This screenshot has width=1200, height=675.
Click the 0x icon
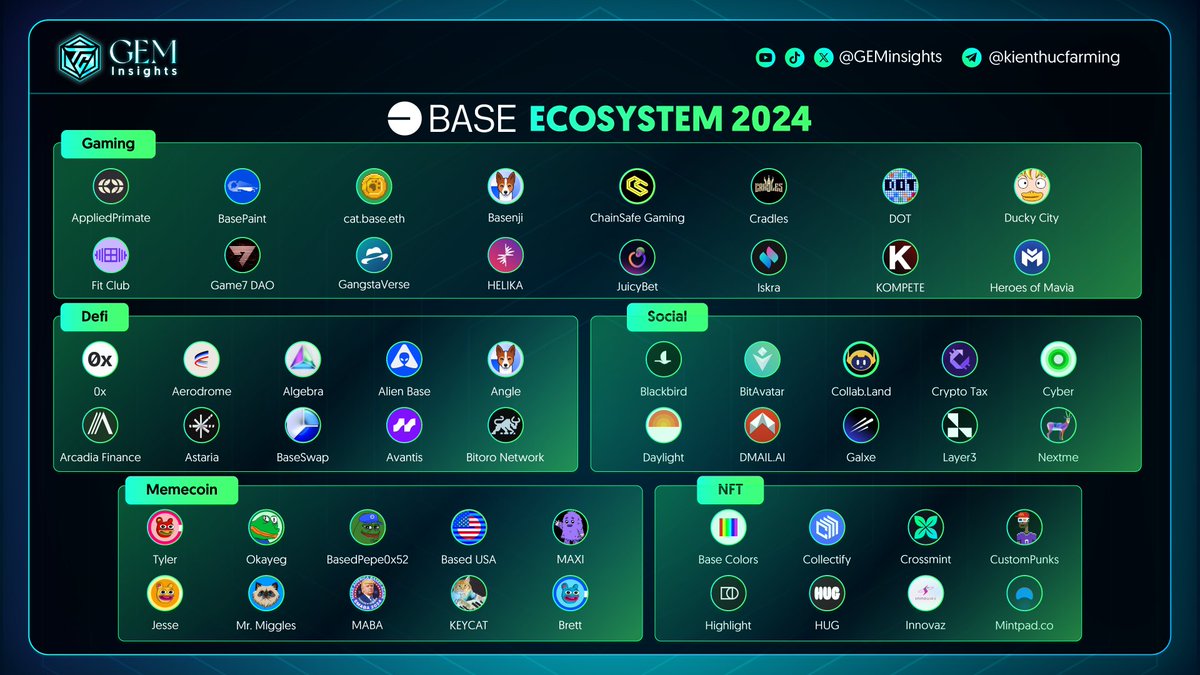point(100,359)
